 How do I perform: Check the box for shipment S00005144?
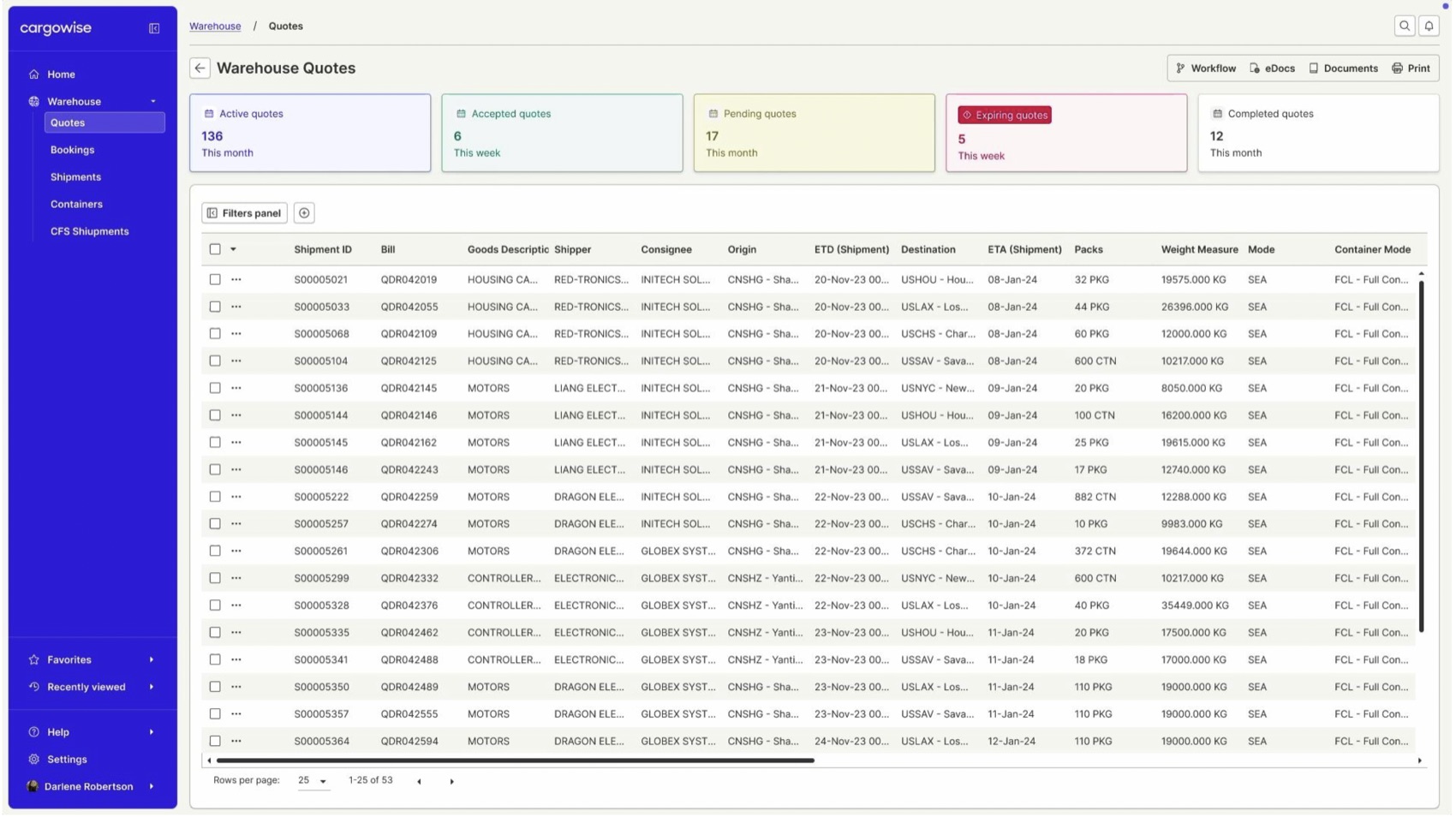pos(215,415)
